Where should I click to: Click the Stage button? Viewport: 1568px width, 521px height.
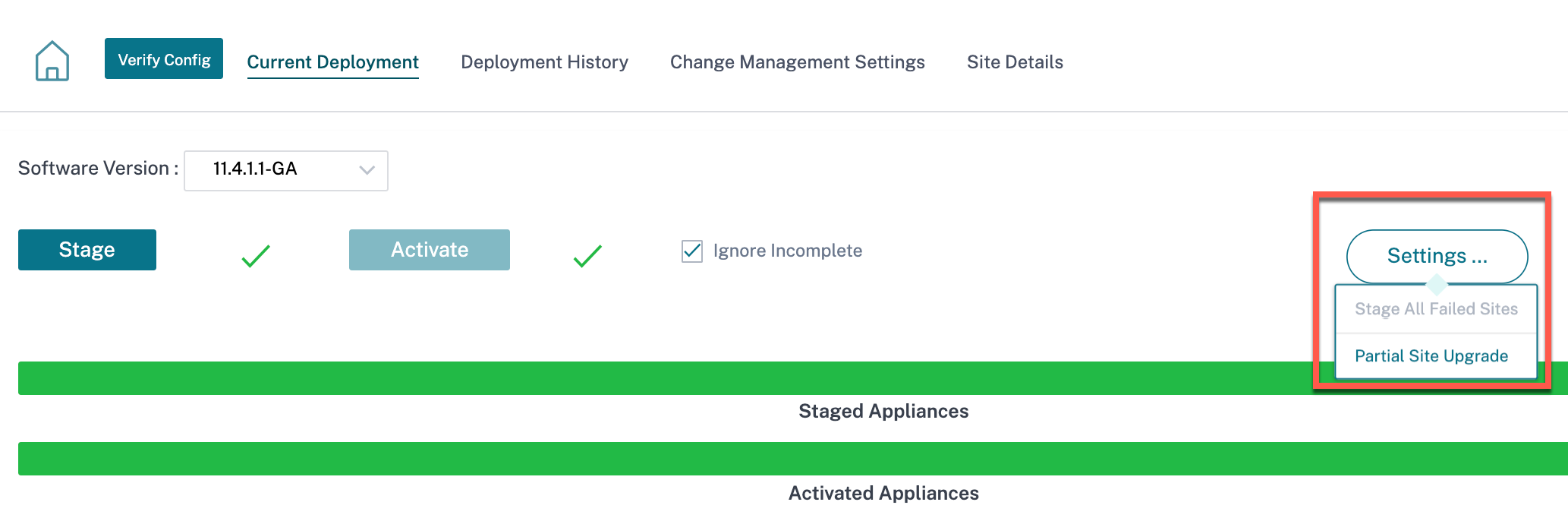[x=87, y=250]
